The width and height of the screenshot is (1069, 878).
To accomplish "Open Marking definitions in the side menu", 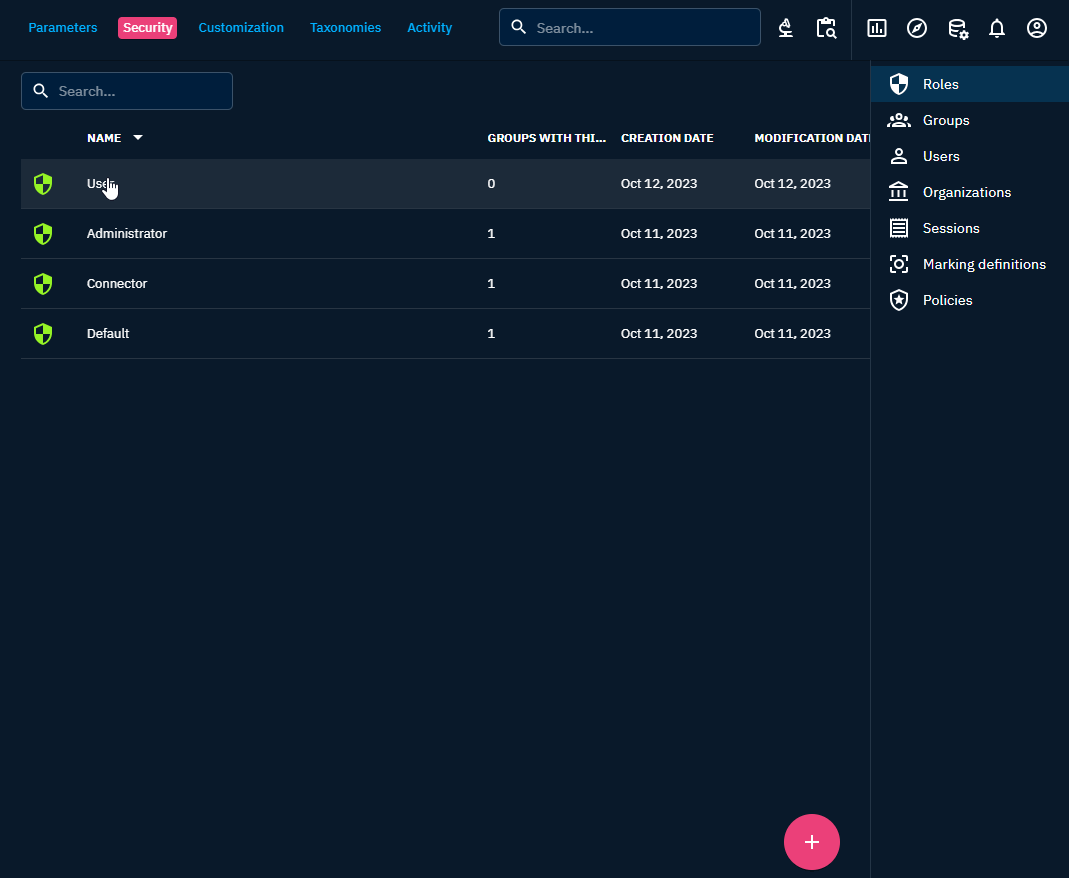I will (x=969, y=264).
